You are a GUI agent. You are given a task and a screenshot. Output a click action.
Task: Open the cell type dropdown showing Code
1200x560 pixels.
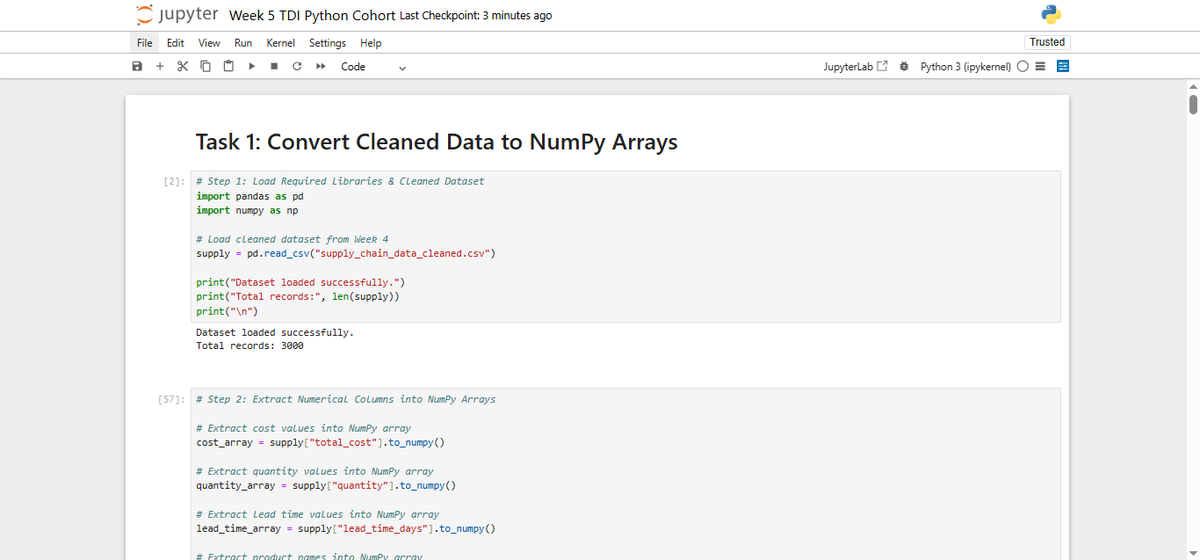point(373,67)
